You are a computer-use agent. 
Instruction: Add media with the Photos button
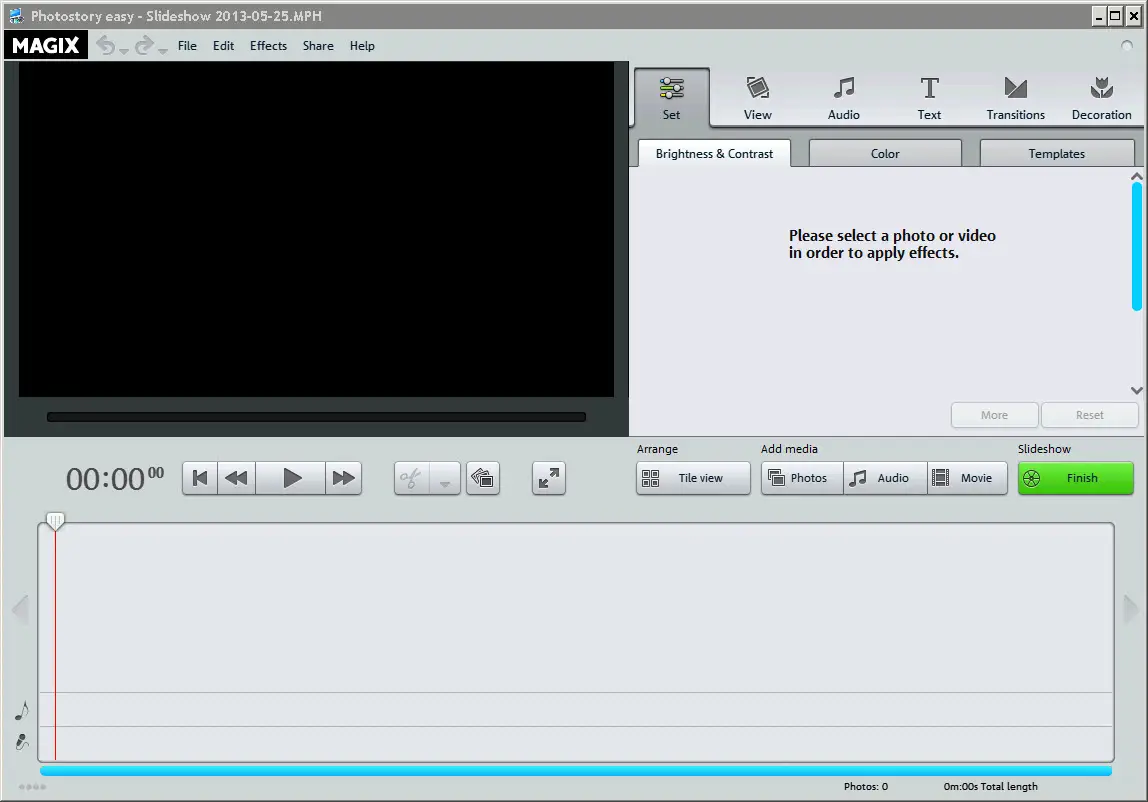pyautogui.click(x=802, y=478)
